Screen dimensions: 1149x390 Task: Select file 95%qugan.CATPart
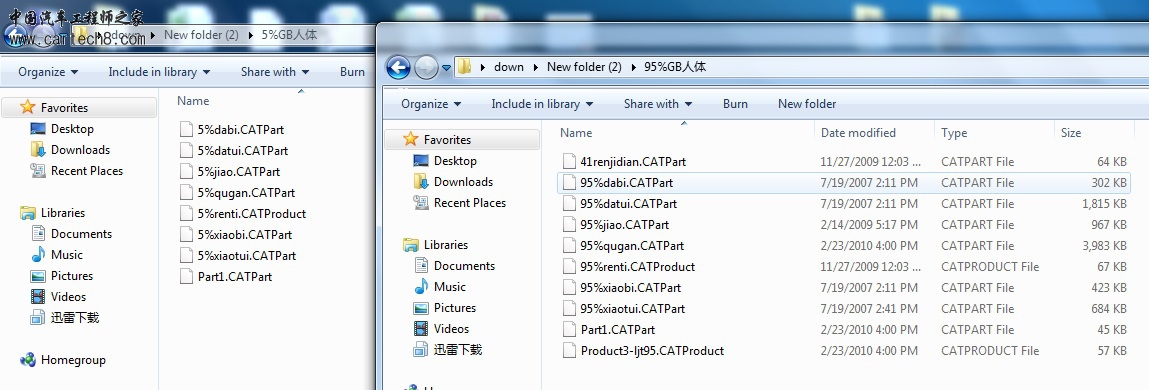[x=632, y=246]
